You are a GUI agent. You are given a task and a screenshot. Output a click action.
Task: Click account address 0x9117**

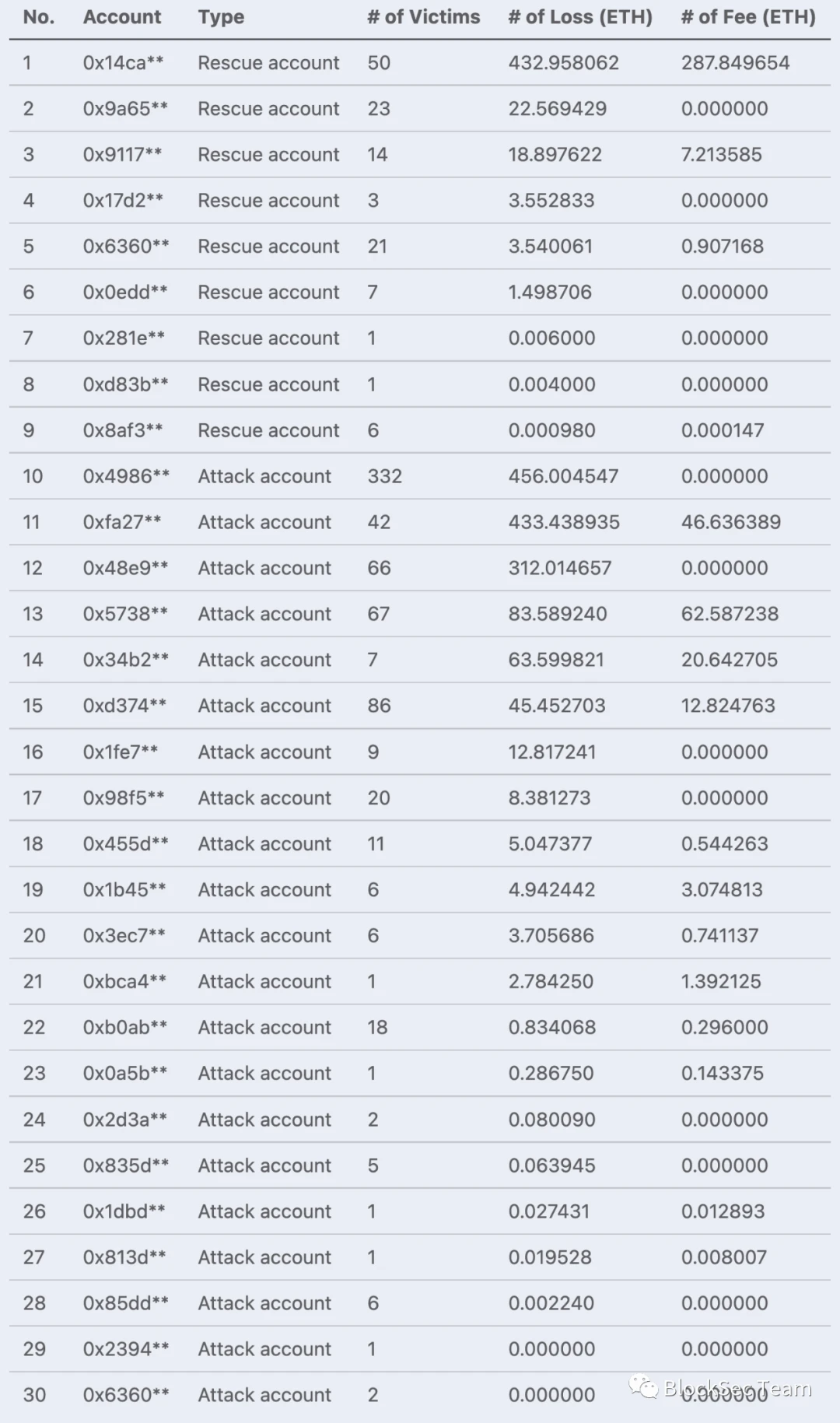(123, 155)
